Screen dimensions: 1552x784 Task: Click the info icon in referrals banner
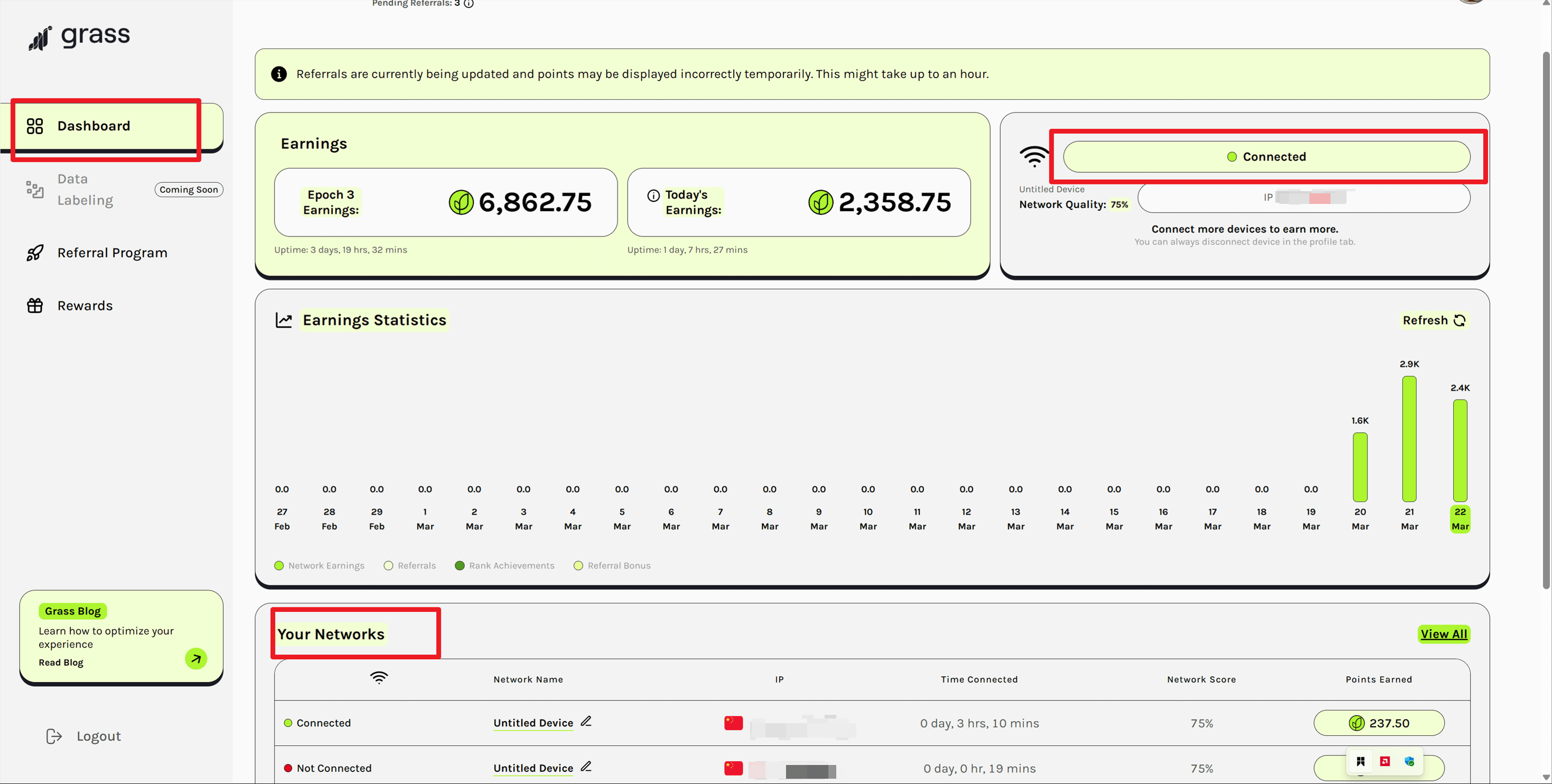pos(279,74)
